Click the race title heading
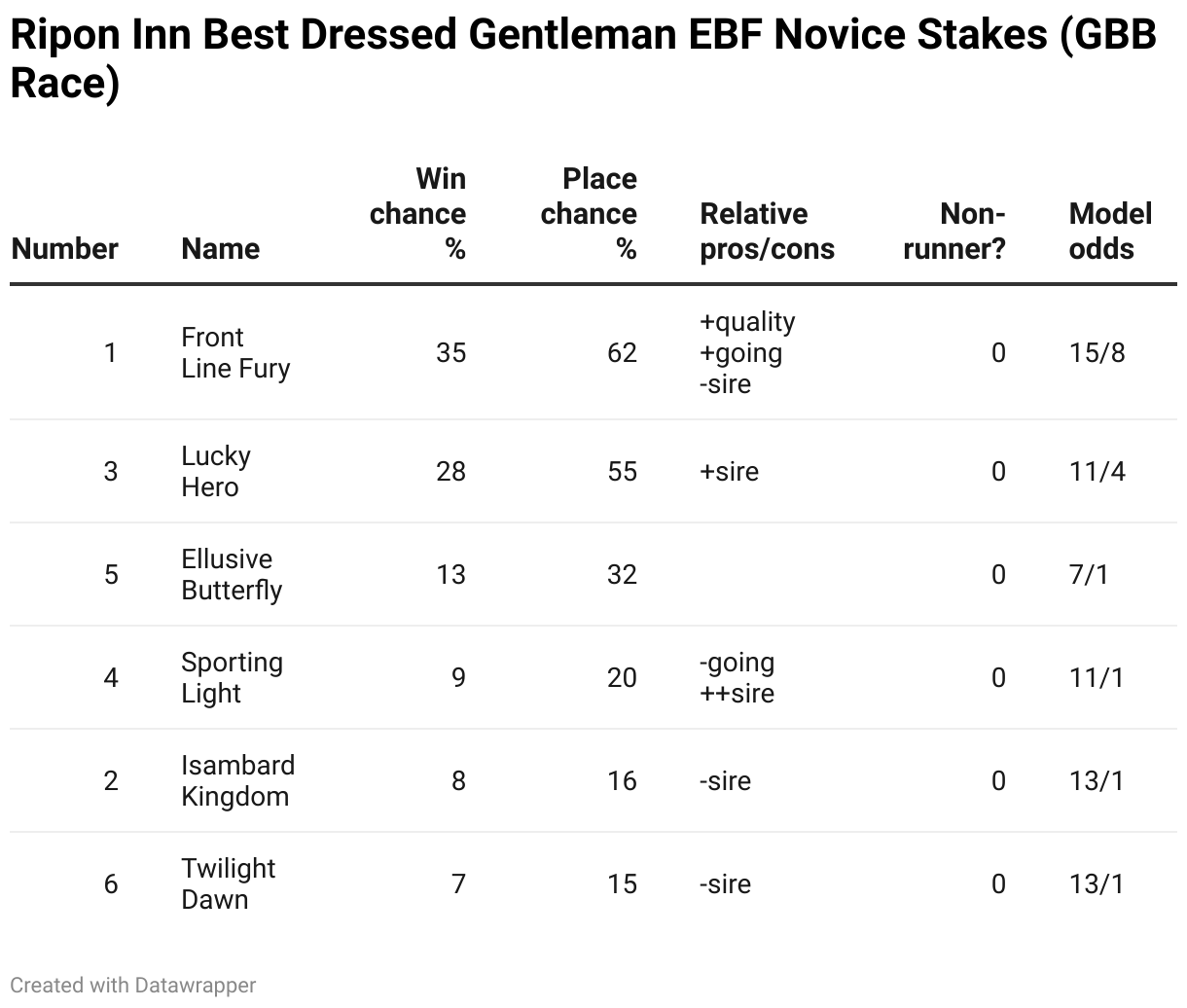 pos(584,58)
